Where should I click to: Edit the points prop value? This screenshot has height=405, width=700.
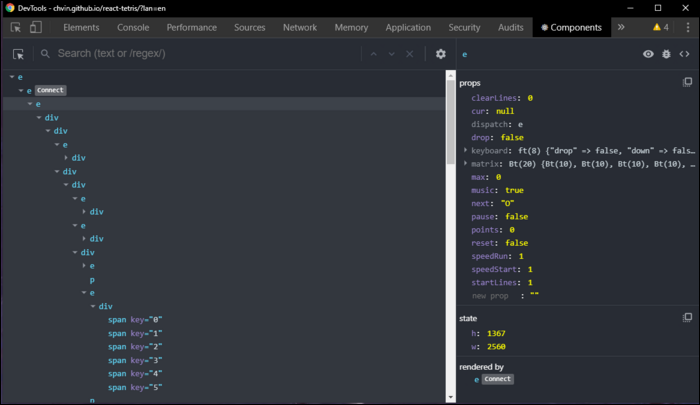point(512,230)
